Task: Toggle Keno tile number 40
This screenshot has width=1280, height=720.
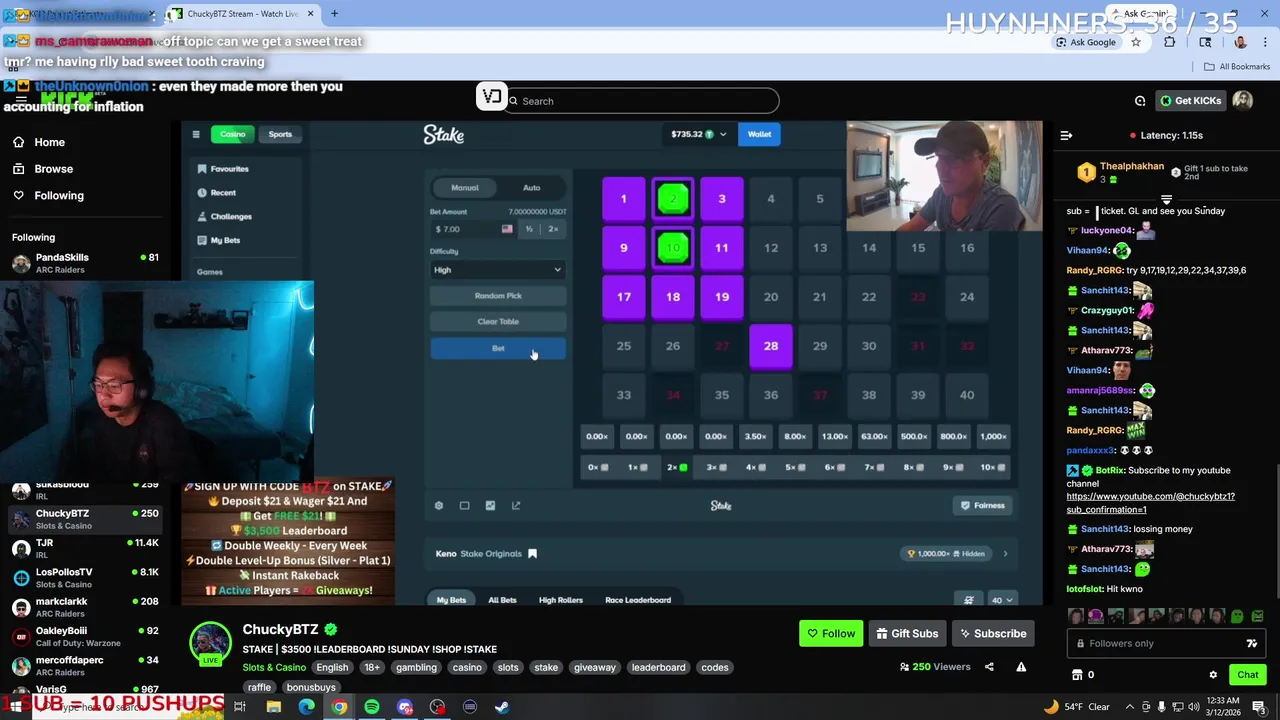Action: coord(967,395)
